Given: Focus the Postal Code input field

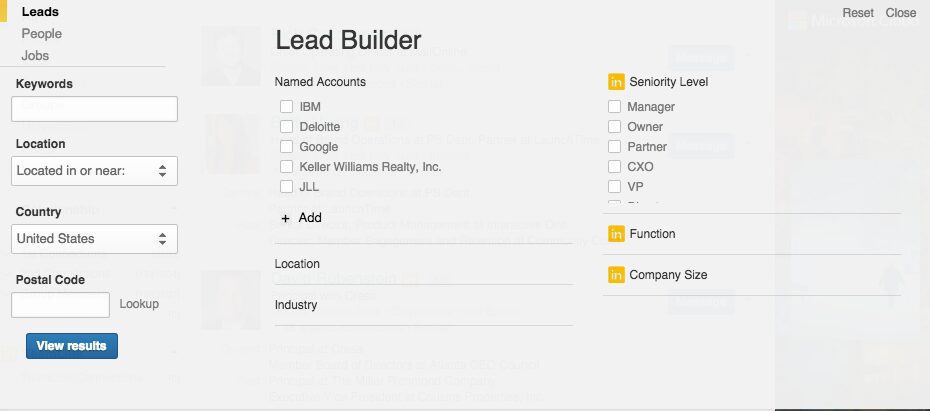Looking at the screenshot, I should (x=60, y=305).
